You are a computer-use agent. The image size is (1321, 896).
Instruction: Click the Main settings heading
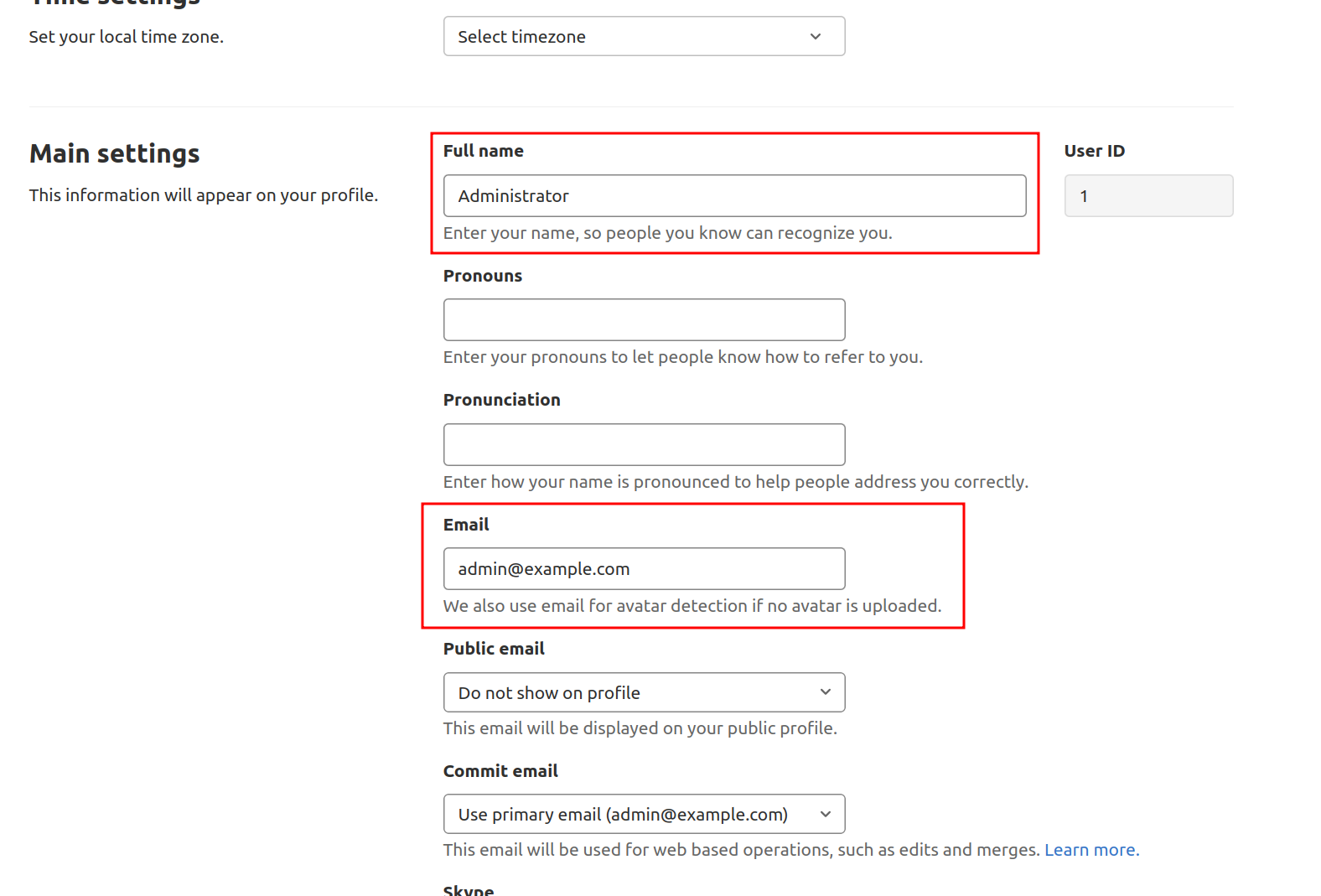coord(115,154)
